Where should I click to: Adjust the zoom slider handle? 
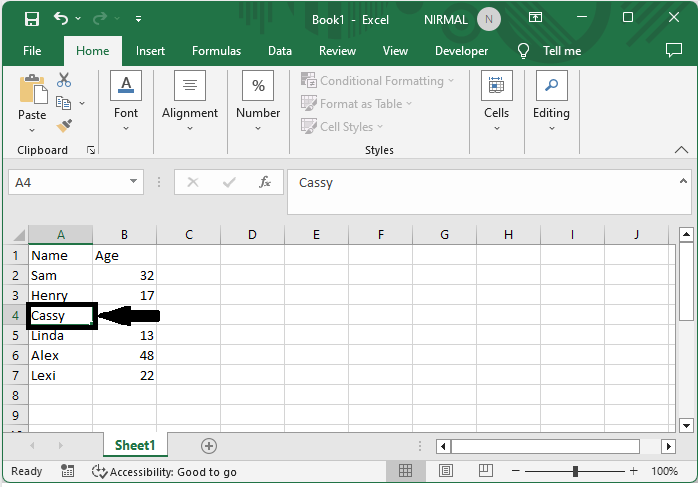[x=575, y=471]
